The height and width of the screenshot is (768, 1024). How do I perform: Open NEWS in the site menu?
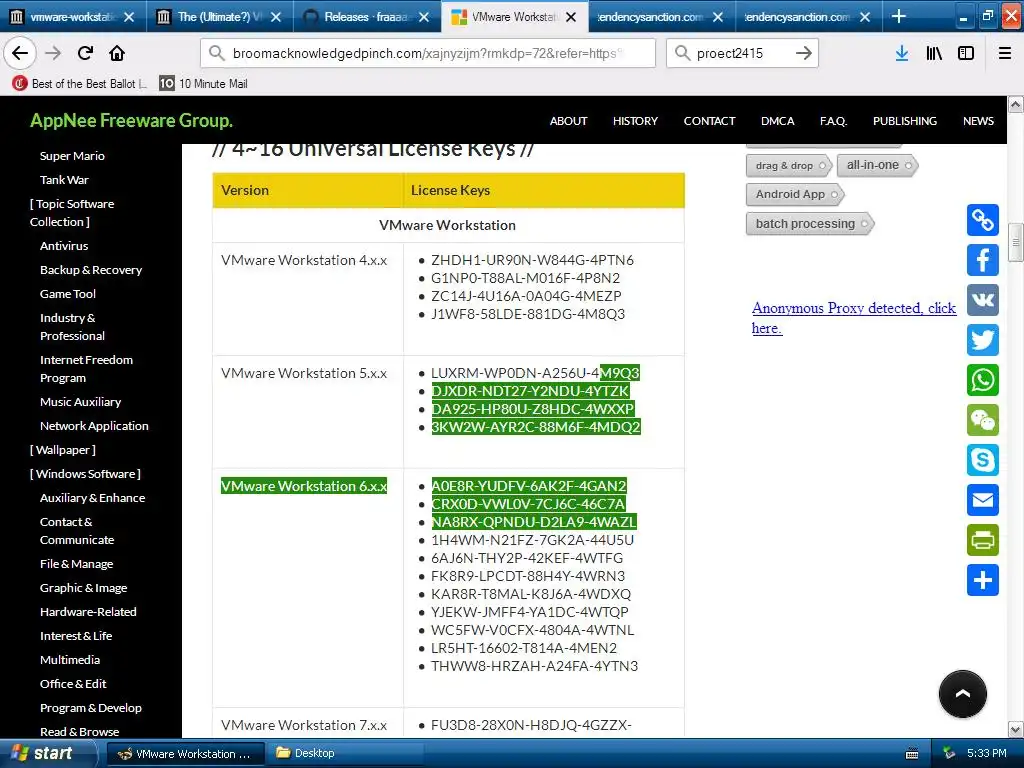(978, 121)
